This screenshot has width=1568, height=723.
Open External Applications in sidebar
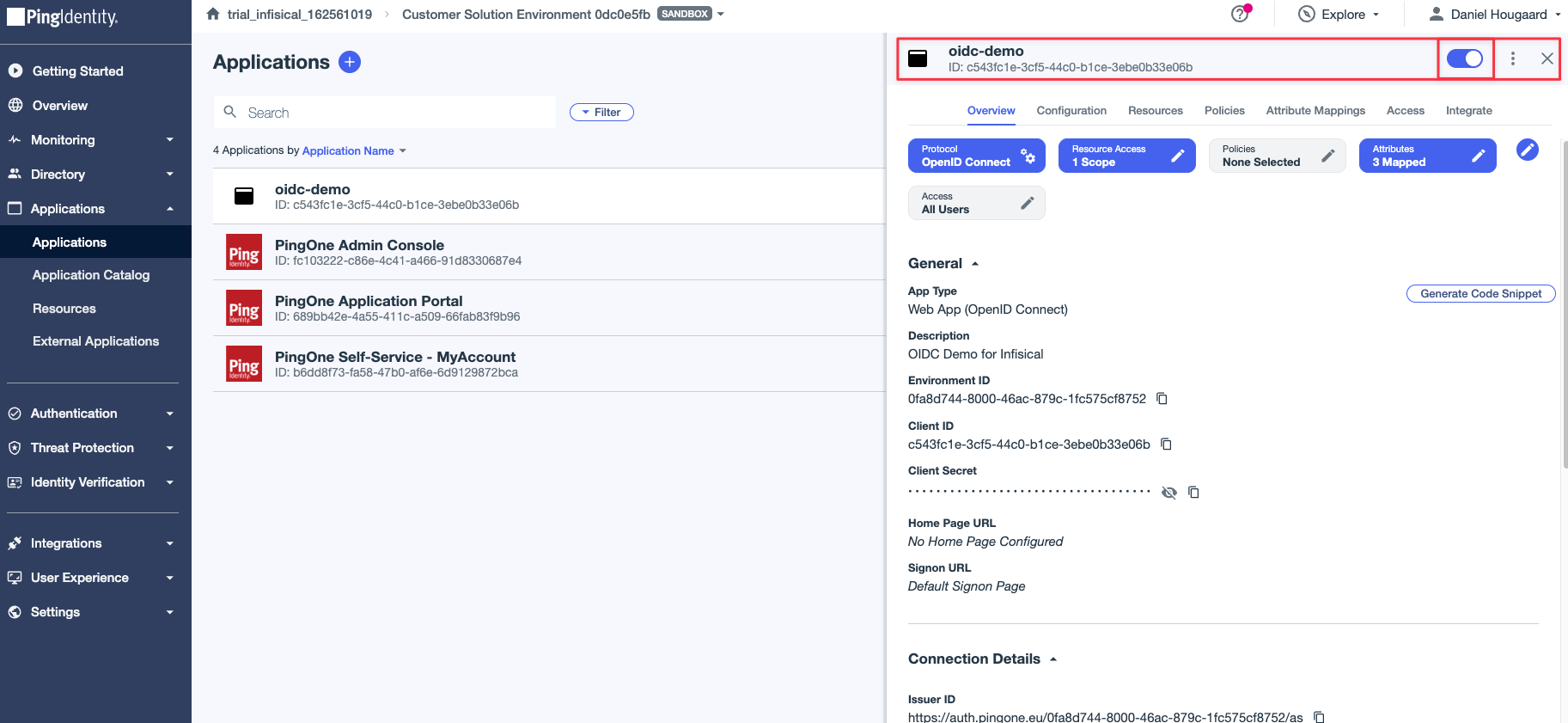coord(95,341)
